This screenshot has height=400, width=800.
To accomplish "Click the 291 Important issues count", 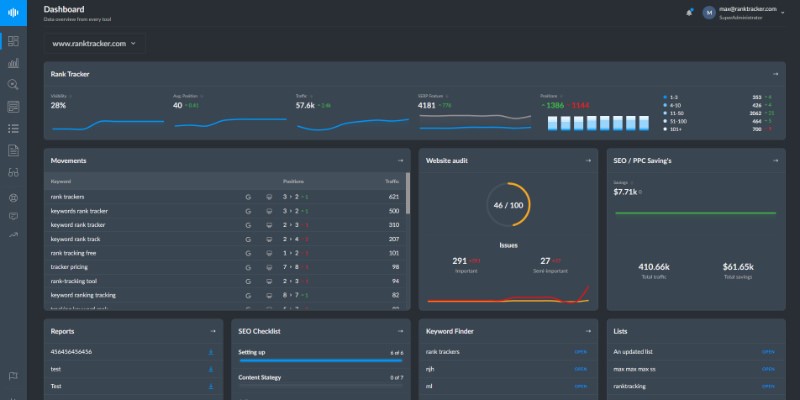I will point(460,261).
